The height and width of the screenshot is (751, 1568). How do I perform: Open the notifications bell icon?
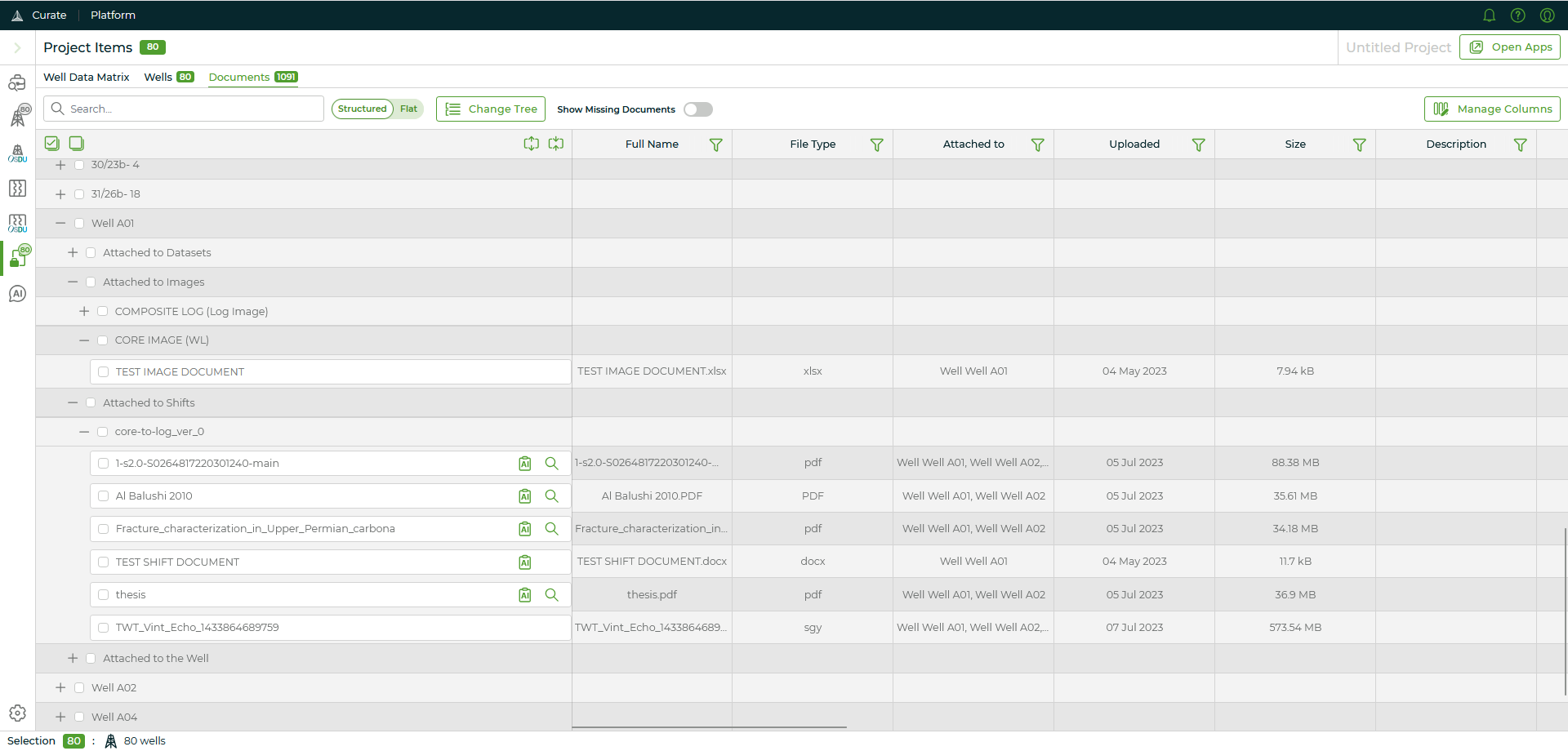coord(1489,16)
